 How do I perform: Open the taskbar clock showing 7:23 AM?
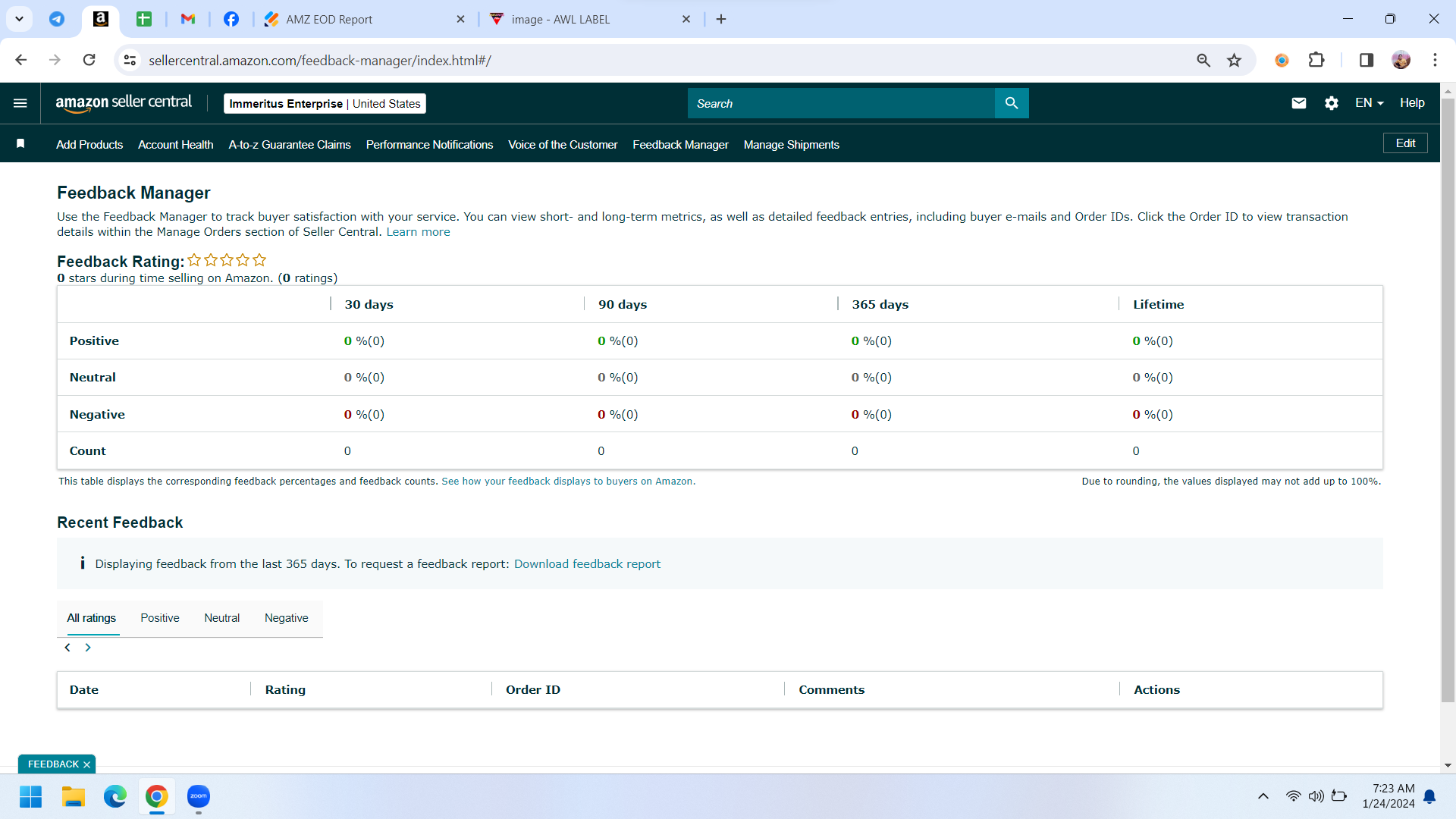(x=1388, y=796)
